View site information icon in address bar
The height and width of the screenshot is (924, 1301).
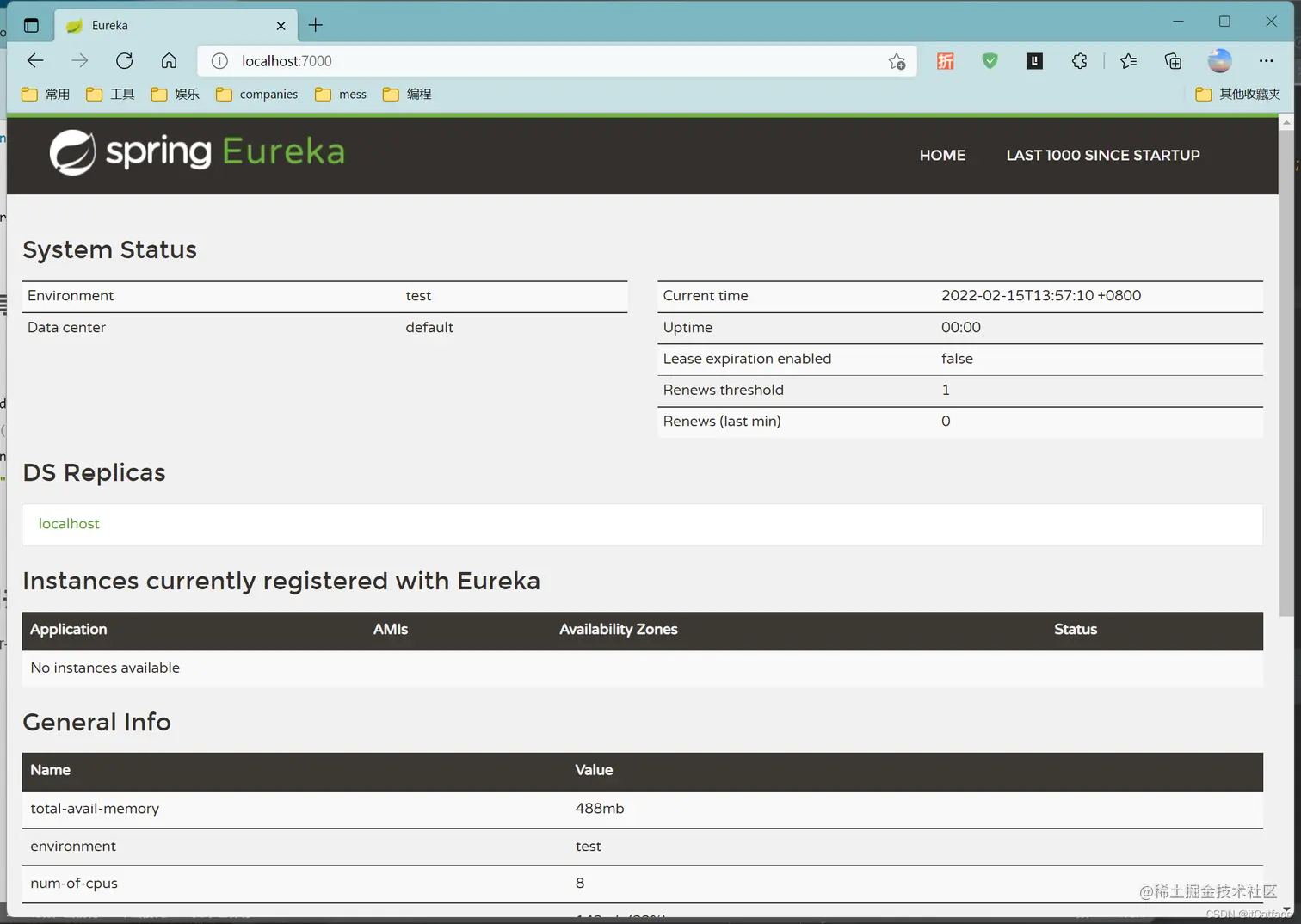pyautogui.click(x=219, y=61)
